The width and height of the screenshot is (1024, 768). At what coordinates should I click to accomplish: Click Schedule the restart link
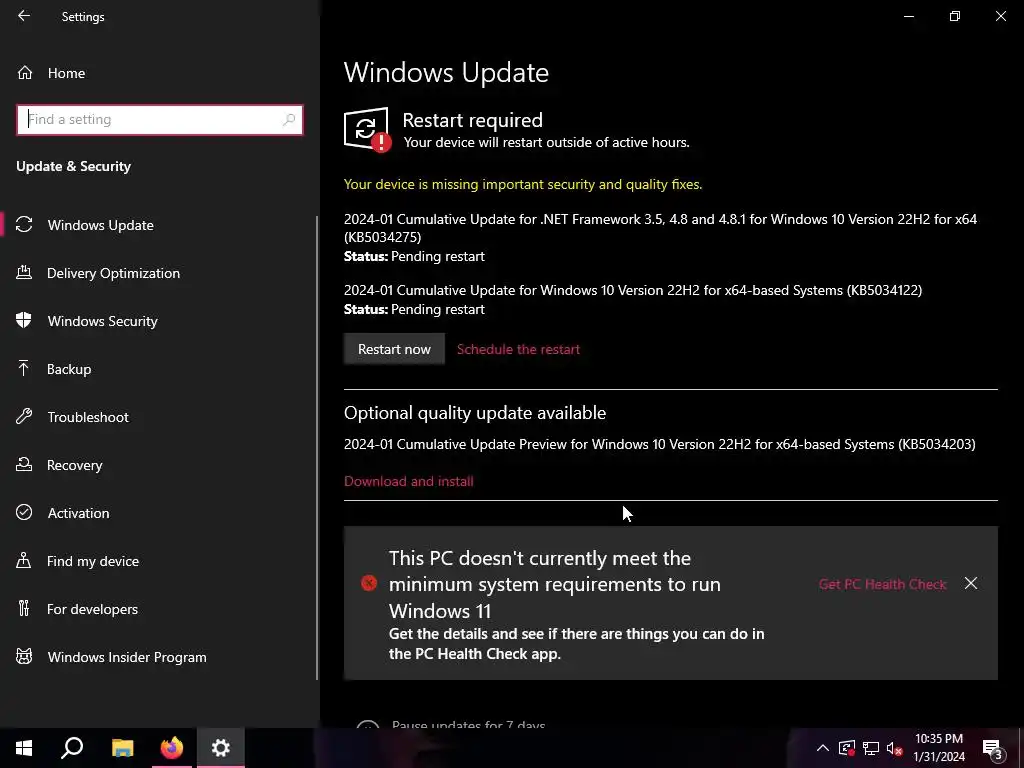[x=518, y=349]
